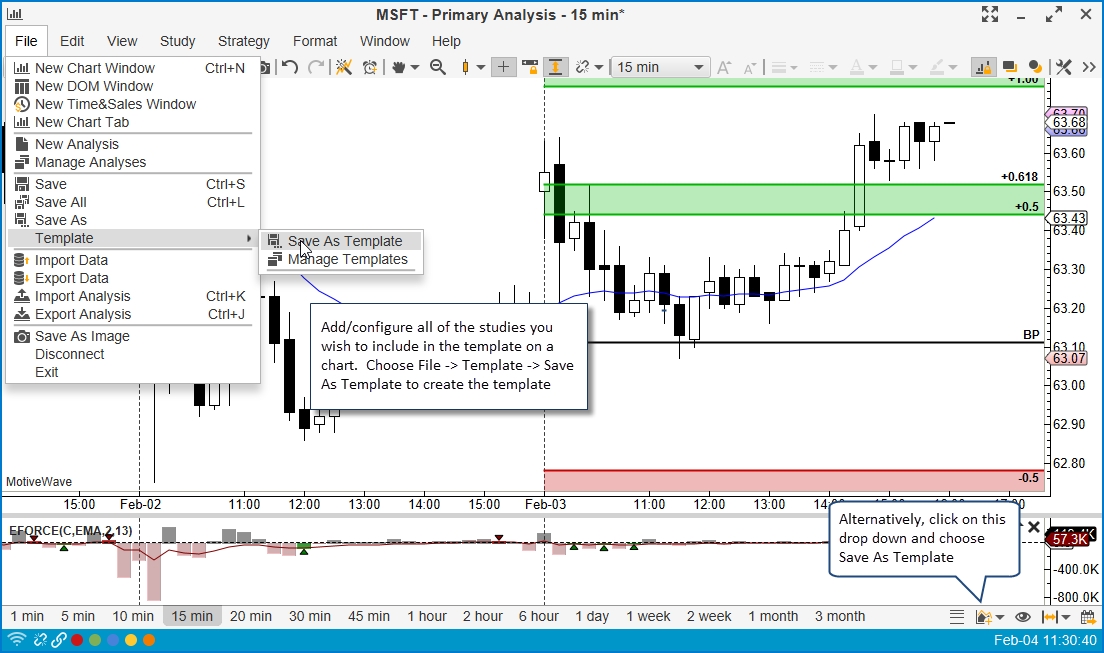Choose Save As in File menu

pos(132,220)
